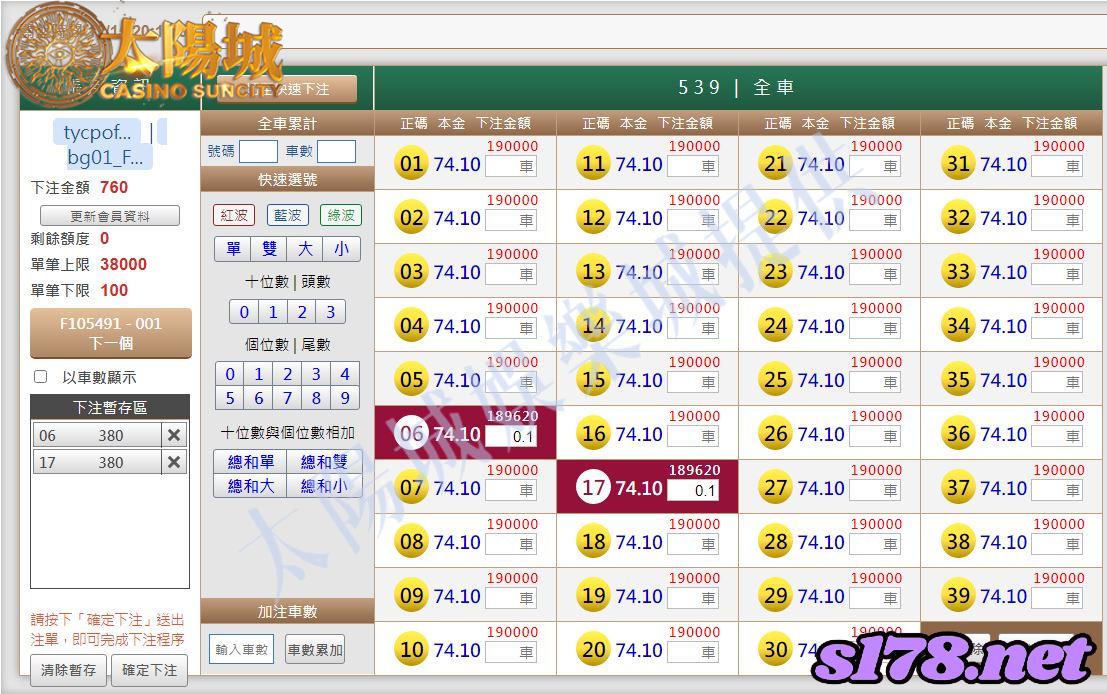
Task: Select 總和雙 sum even option
Action: tap(324, 462)
